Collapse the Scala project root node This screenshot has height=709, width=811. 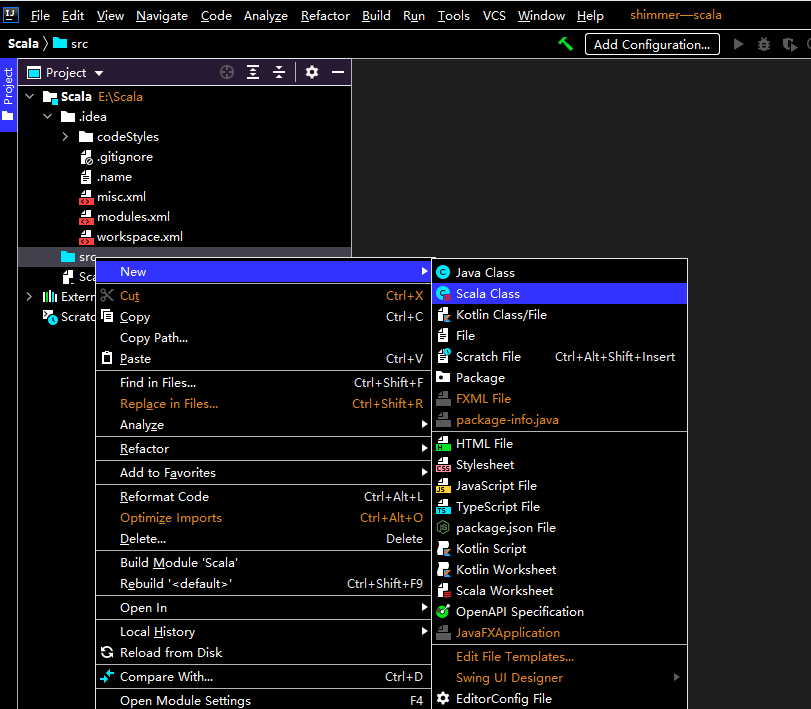click(x=30, y=96)
